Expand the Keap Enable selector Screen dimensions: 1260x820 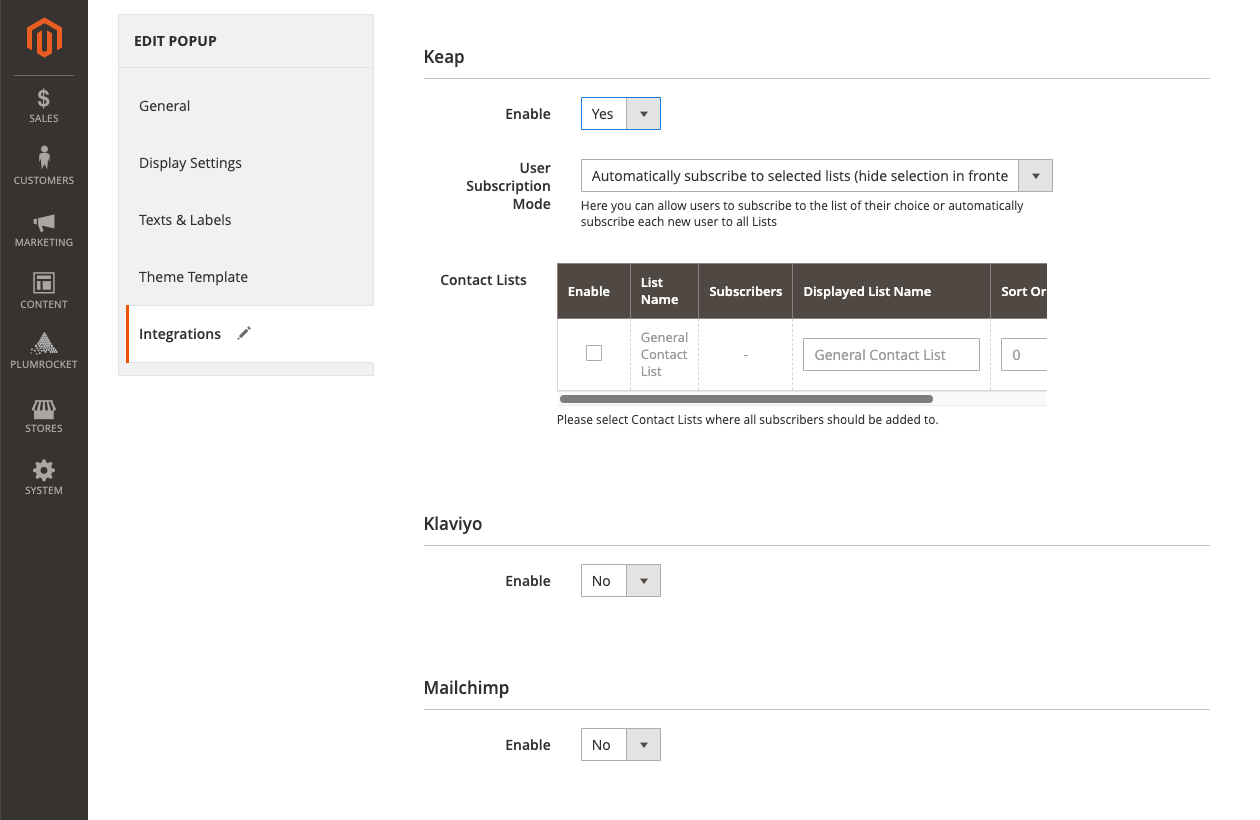coord(644,113)
